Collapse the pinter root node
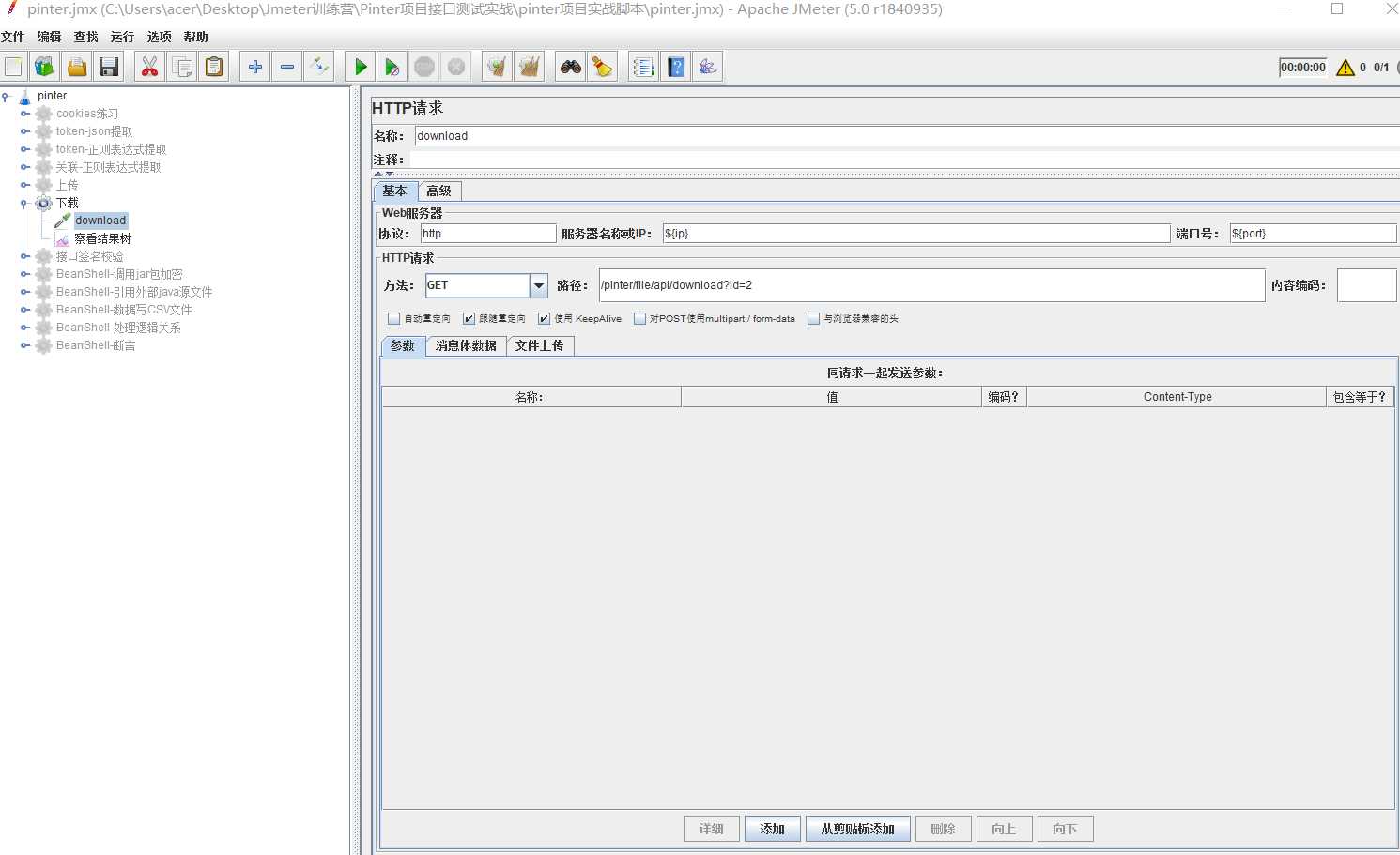Screen dimensions: 1400x855 click(x=6, y=96)
